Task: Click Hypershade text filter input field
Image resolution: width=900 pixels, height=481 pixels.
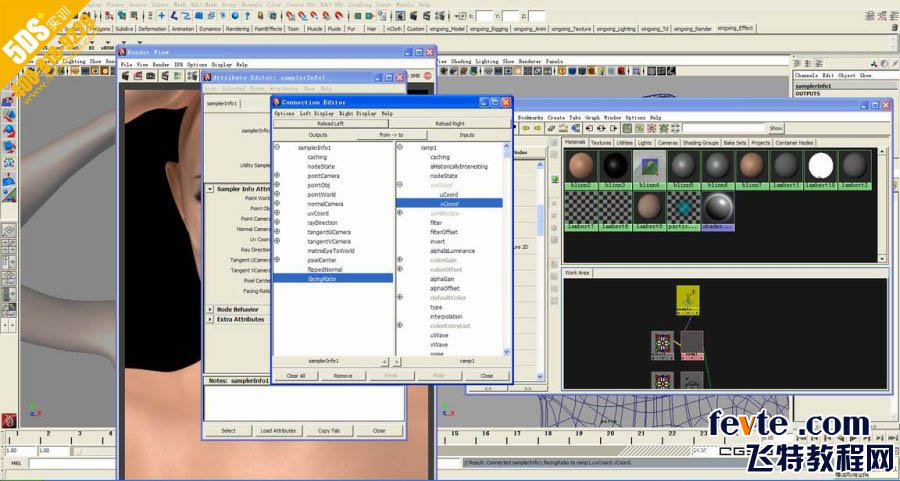Action: point(725,128)
